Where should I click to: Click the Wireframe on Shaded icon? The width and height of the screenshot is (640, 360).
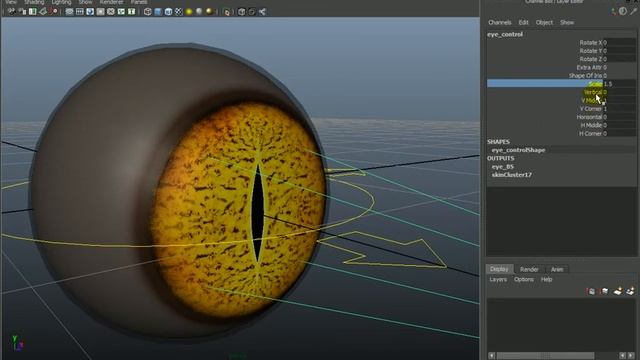168,12
